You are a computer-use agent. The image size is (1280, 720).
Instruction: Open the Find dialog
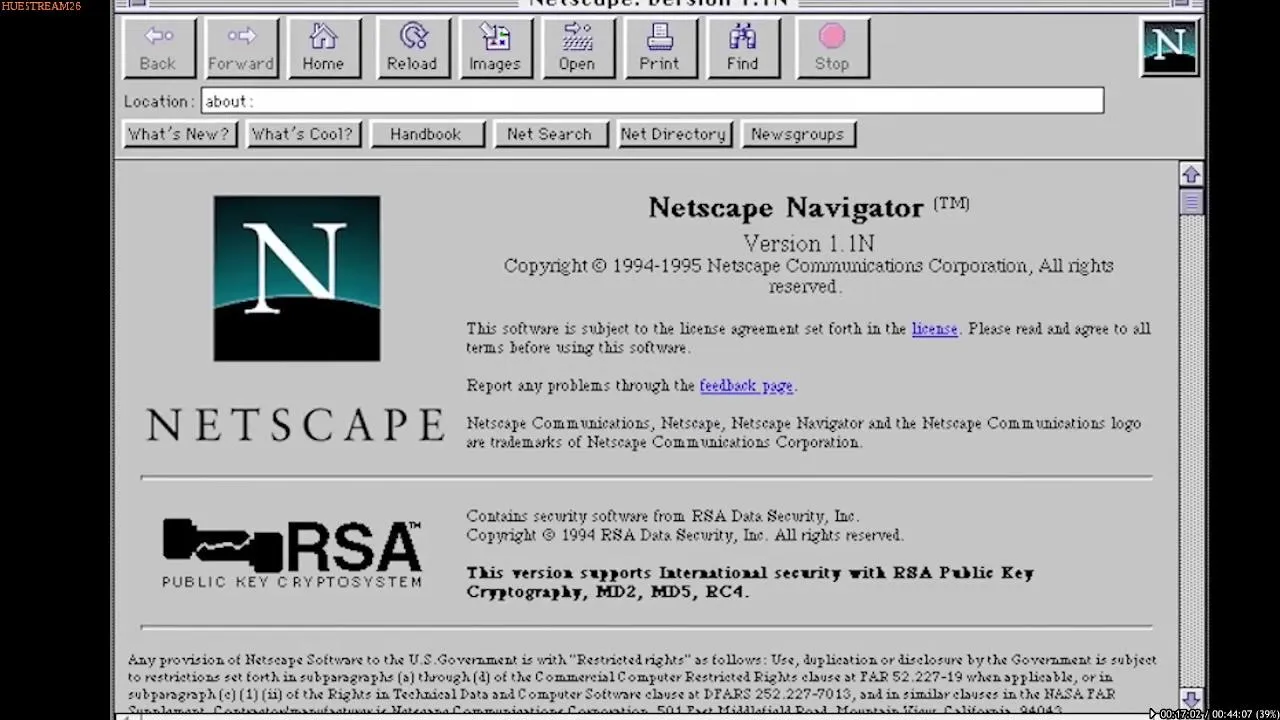(x=743, y=48)
